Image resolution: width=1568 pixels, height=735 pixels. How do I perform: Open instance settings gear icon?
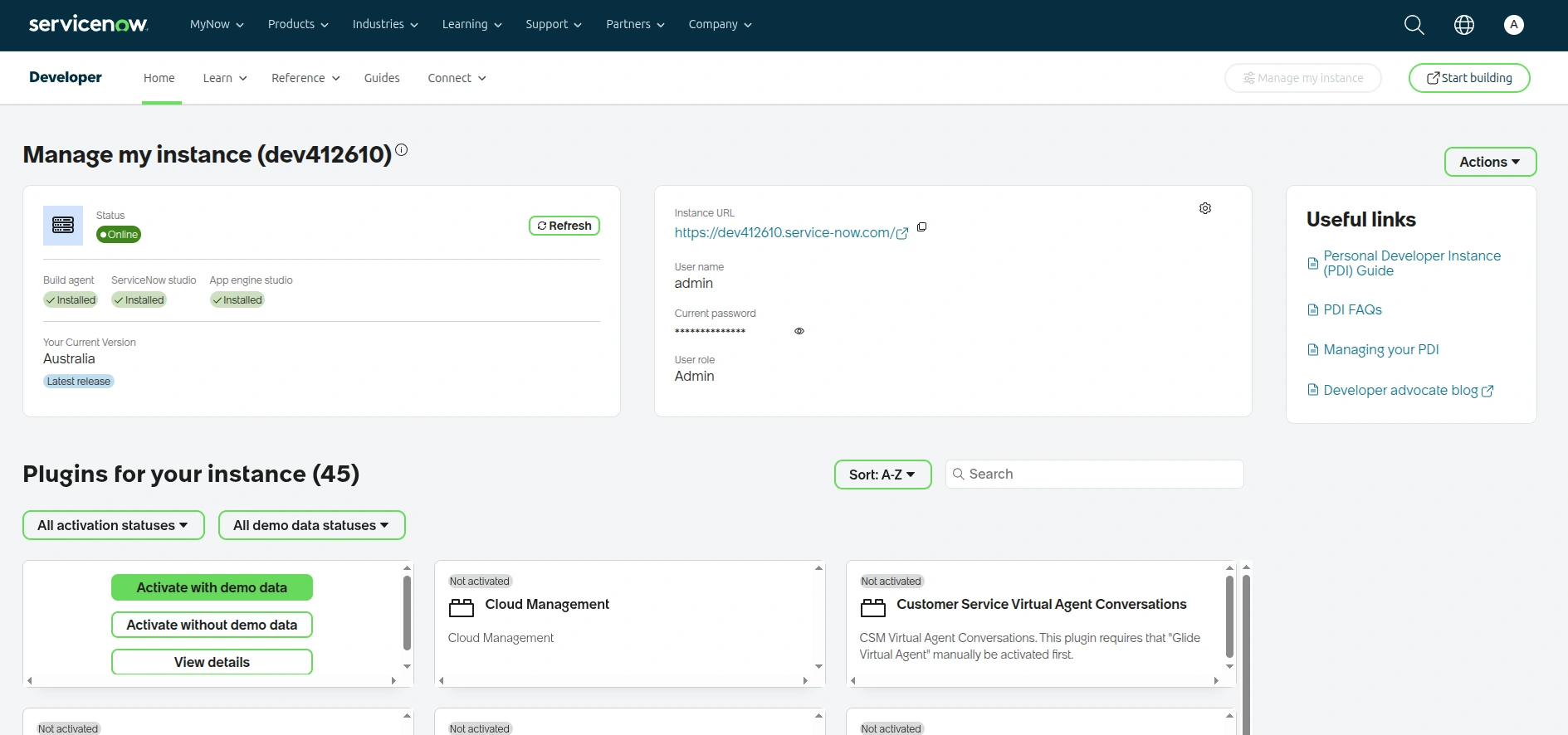(1205, 208)
